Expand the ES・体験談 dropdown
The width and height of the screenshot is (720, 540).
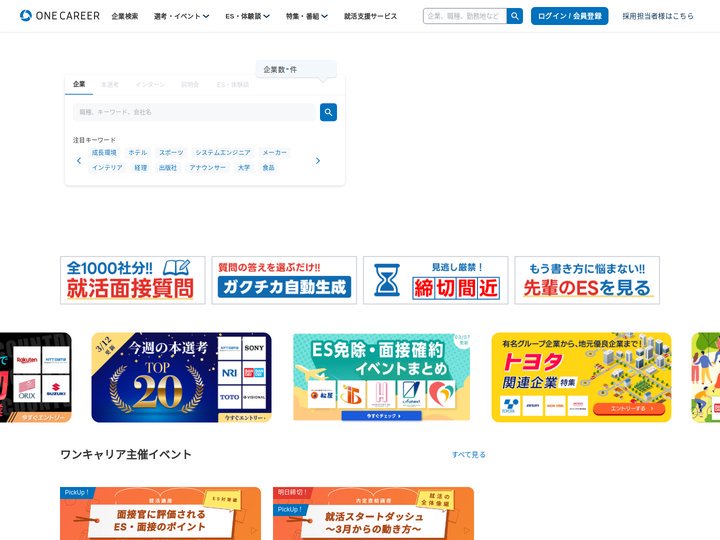tap(247, 16)
